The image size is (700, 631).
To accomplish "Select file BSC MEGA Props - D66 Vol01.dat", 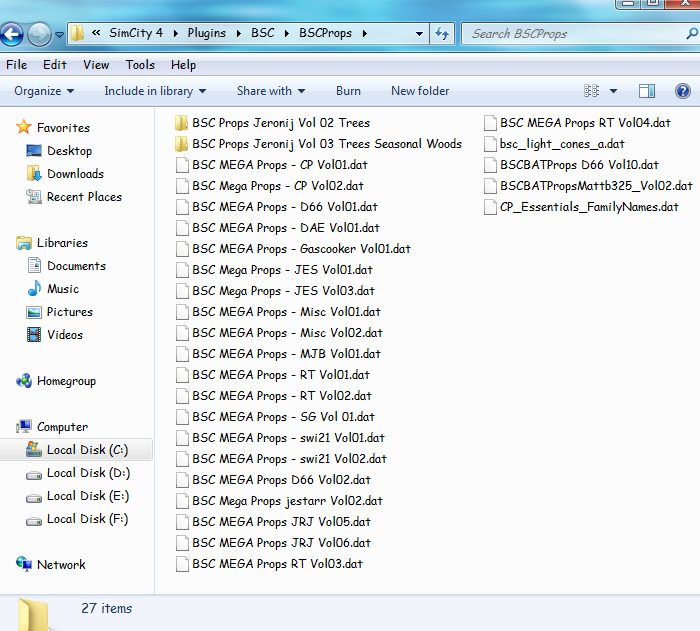I will coord(285,207).
